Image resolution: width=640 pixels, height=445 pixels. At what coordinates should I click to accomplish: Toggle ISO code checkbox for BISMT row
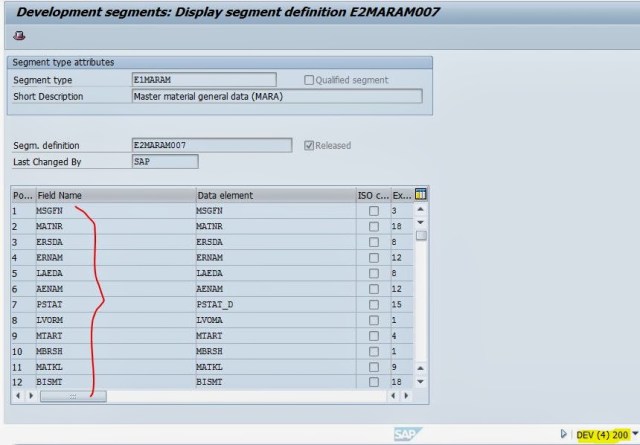[x=373, y=382]
